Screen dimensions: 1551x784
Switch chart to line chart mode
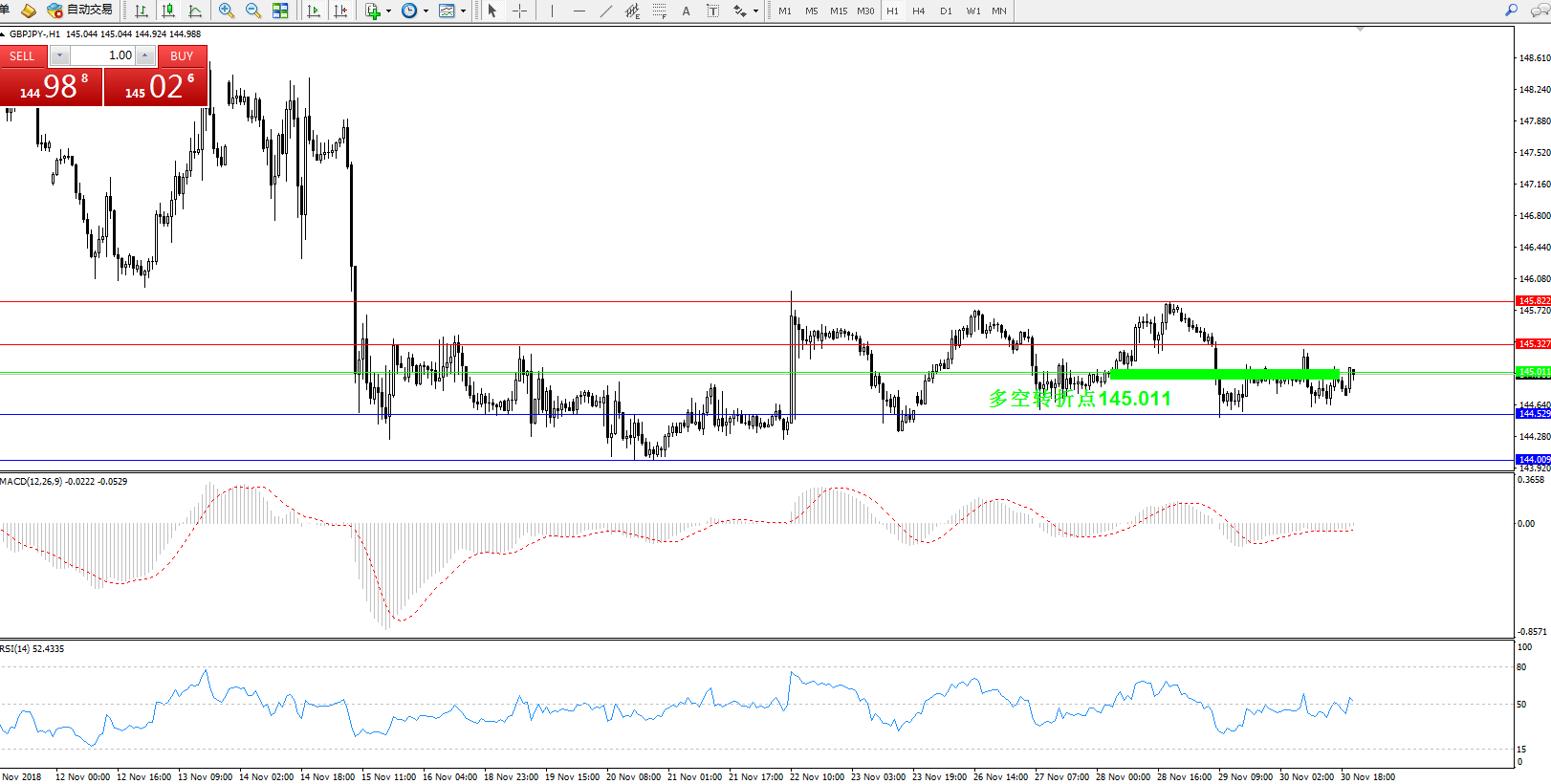pyautogui.click(x=195, y=11)
